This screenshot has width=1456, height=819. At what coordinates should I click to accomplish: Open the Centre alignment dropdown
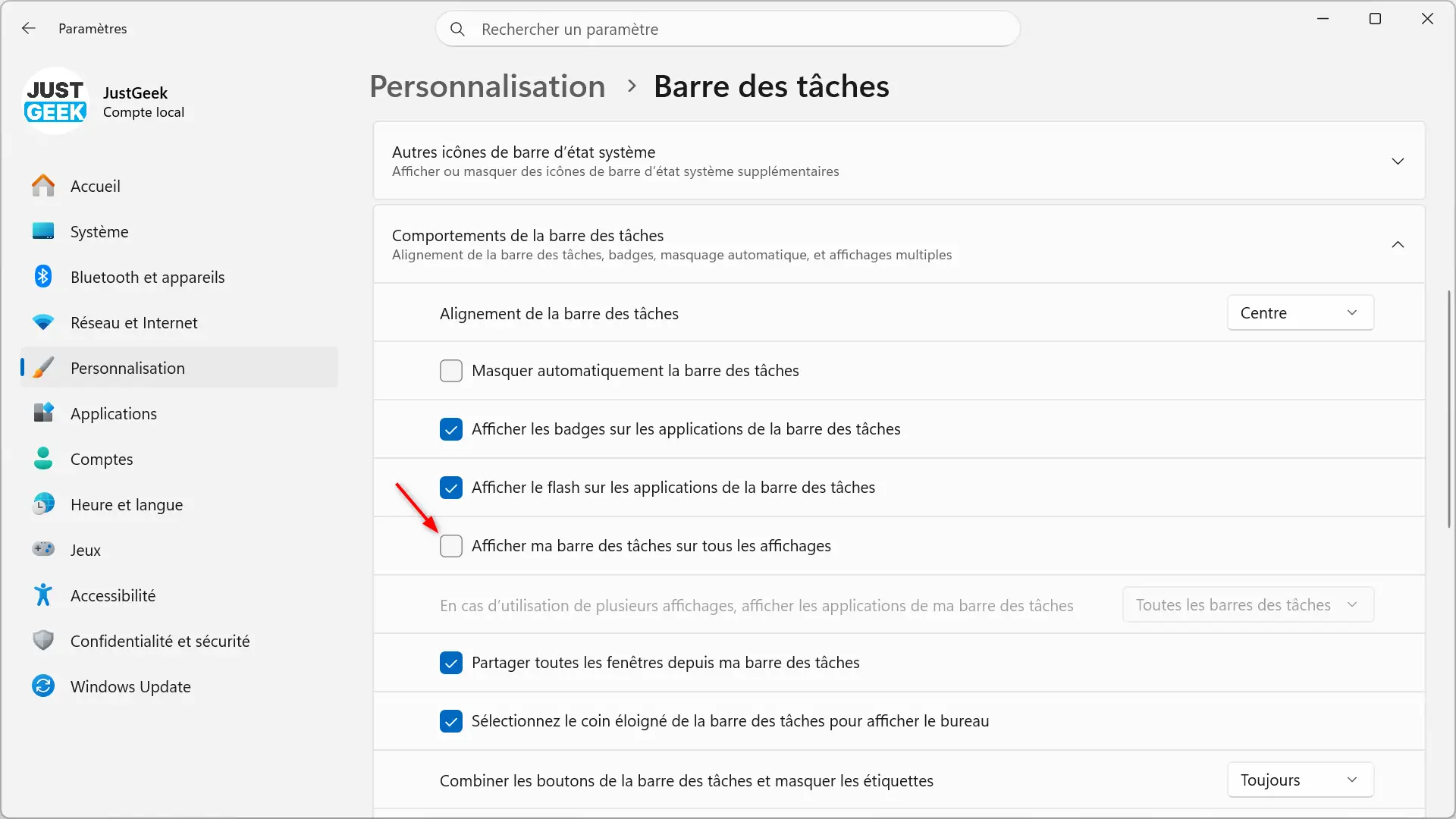pyautogui.click(x=1300, y=312)
